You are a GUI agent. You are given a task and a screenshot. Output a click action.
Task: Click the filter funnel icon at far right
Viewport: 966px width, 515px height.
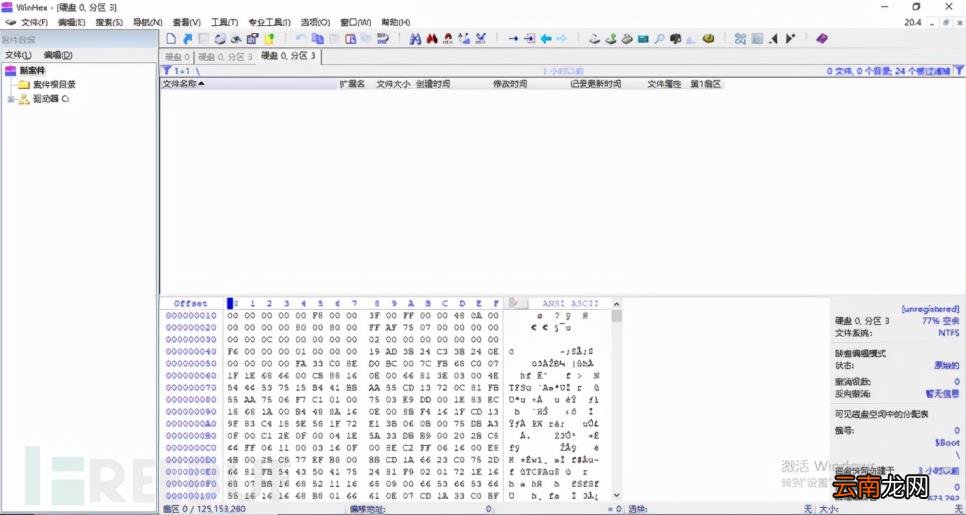(x=959, y=71)
